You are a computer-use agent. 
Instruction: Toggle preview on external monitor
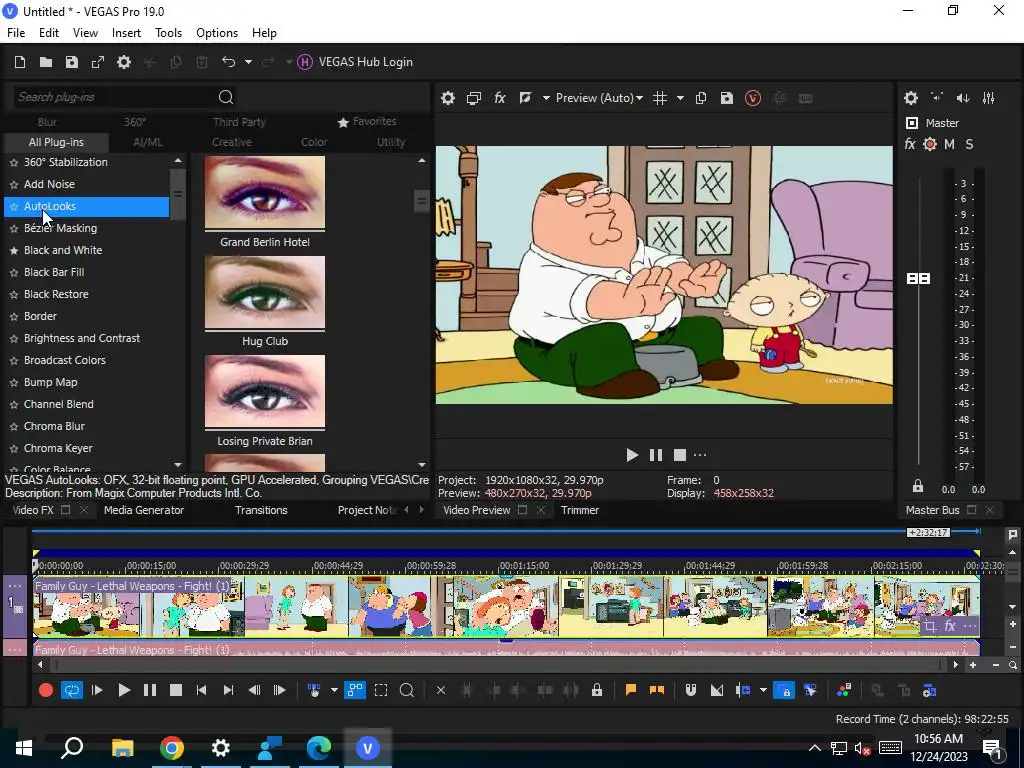[473, 98]
